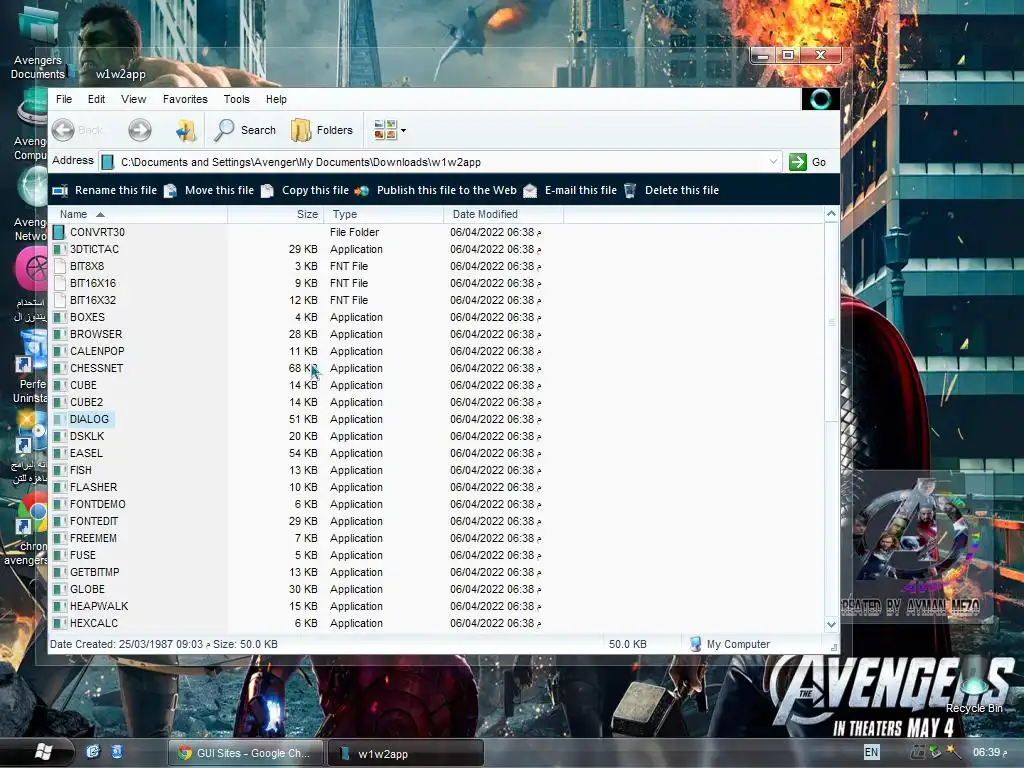Click the green Go arrow button
1024x768 pixels.
point(797,161)
